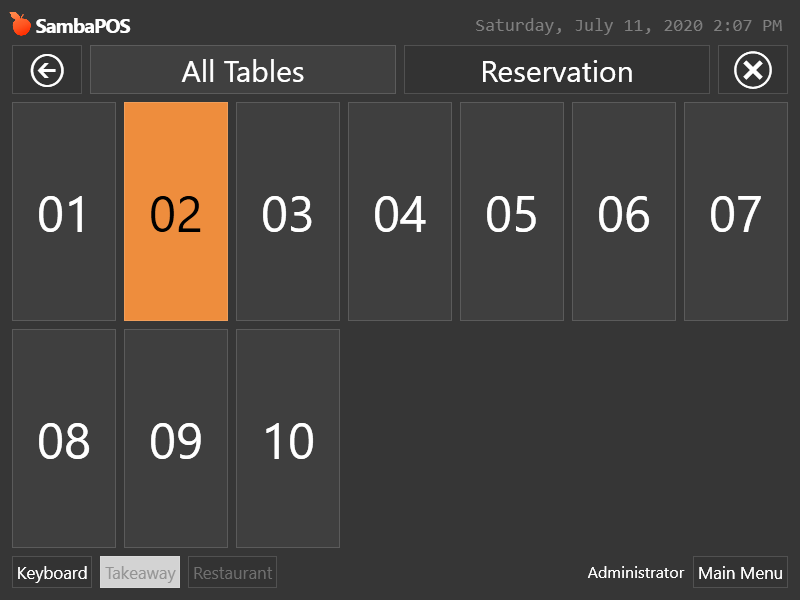Image resolution: width=800 pixels, height=600 pixels.
Task: Click the back arrow icon
Action: pyautogui.click(x=47, y=70)
